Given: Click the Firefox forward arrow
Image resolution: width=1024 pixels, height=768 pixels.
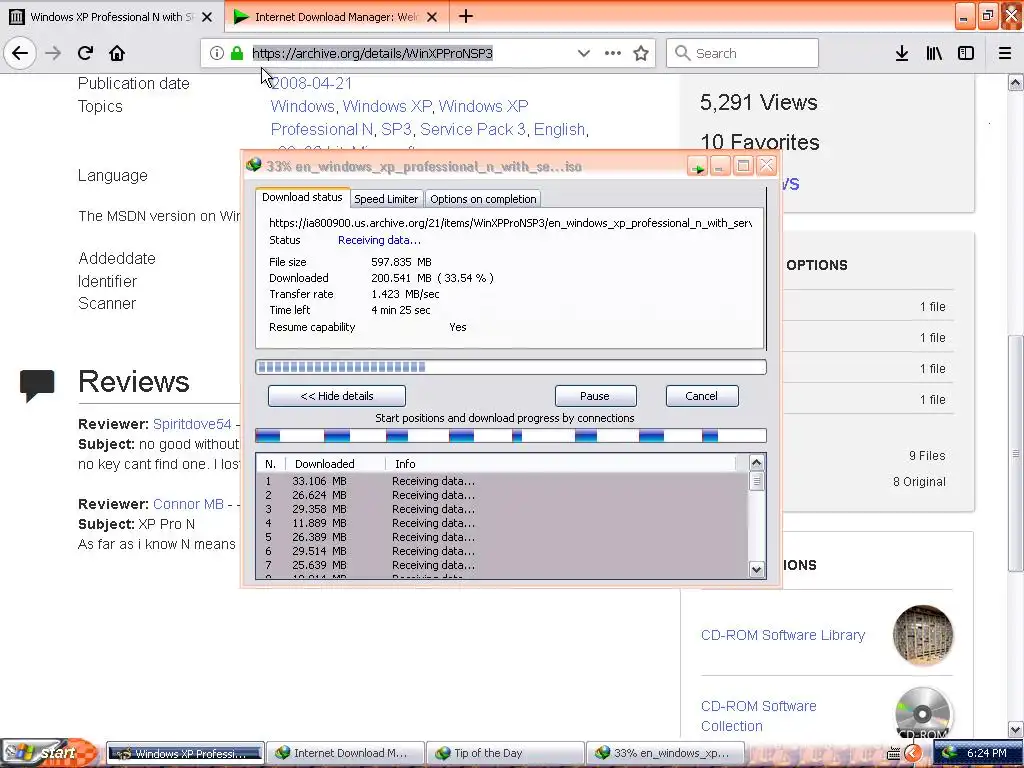Looking at the screenshot, I should [x=53, y=53].
